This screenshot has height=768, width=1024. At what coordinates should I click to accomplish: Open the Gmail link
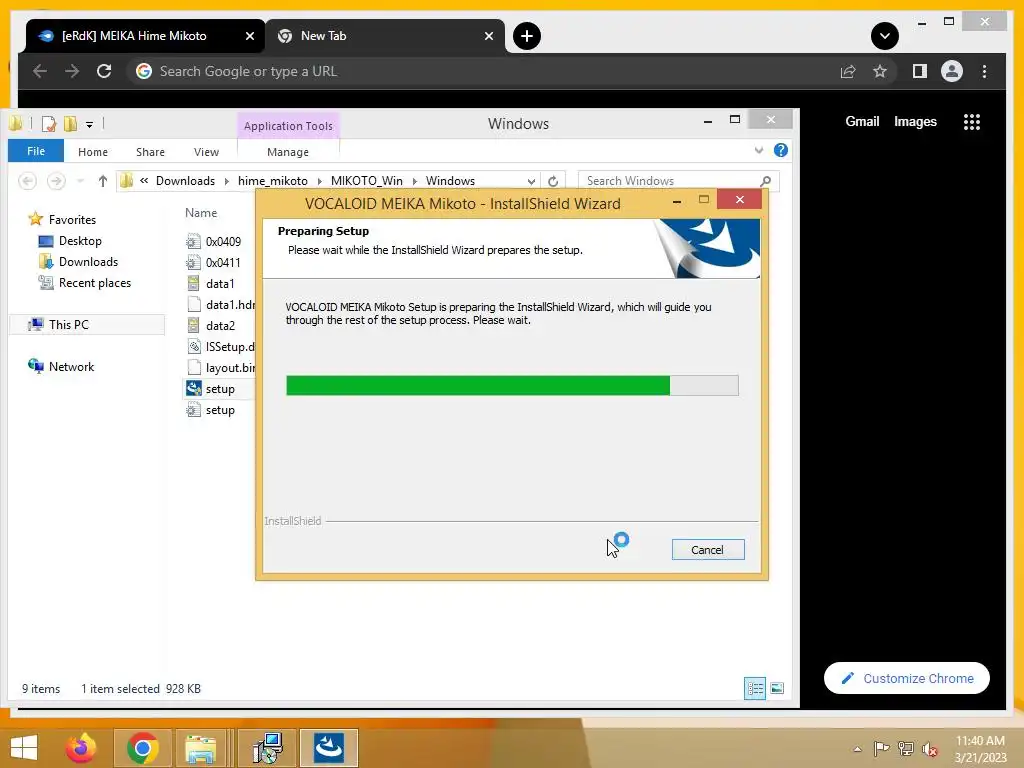[862, 121]
